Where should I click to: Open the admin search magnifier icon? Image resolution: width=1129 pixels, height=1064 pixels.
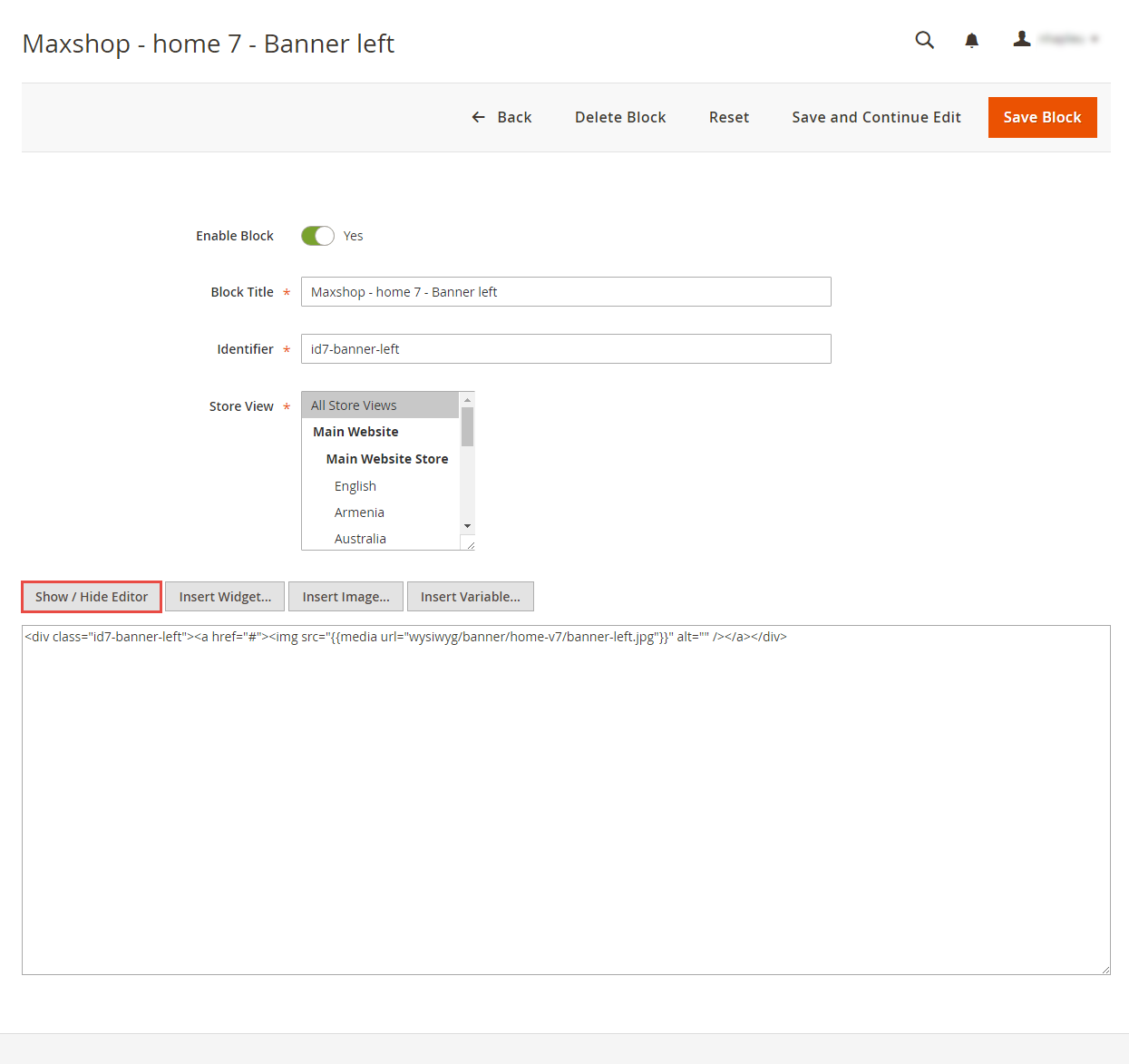pos(924,40)
